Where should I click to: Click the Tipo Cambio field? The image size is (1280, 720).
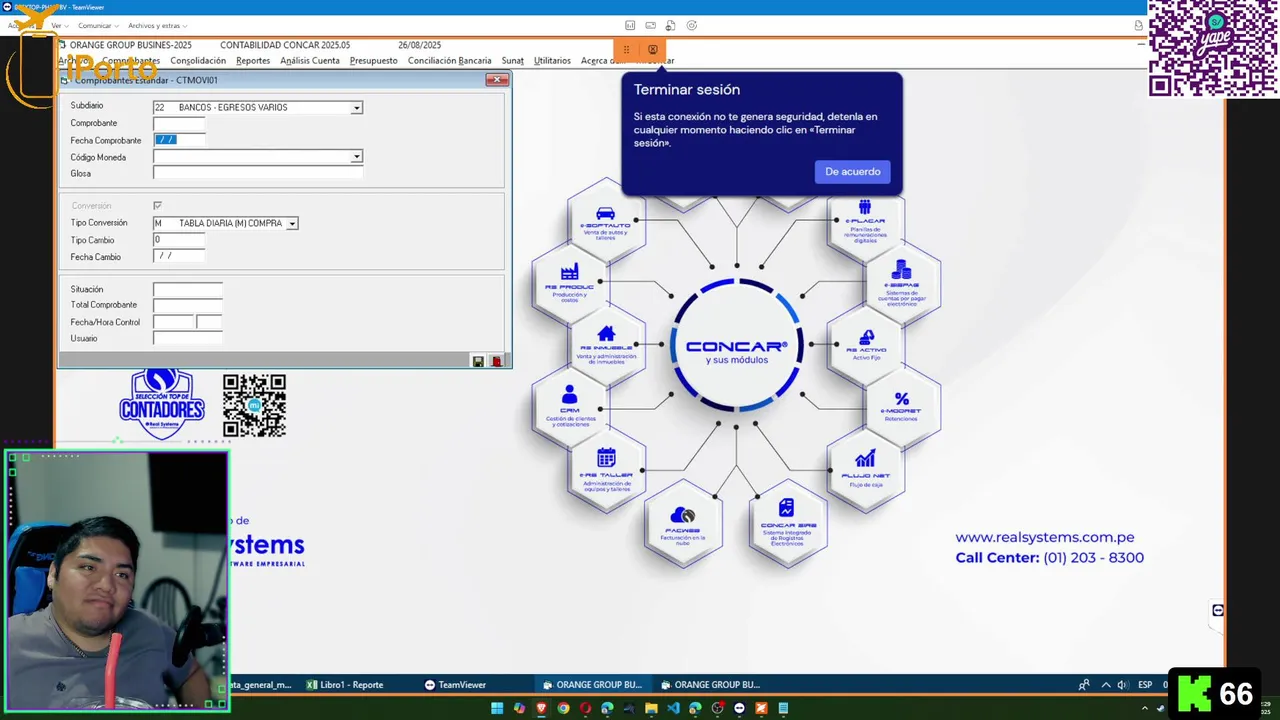pyautogui.click(x=179, y=240)
